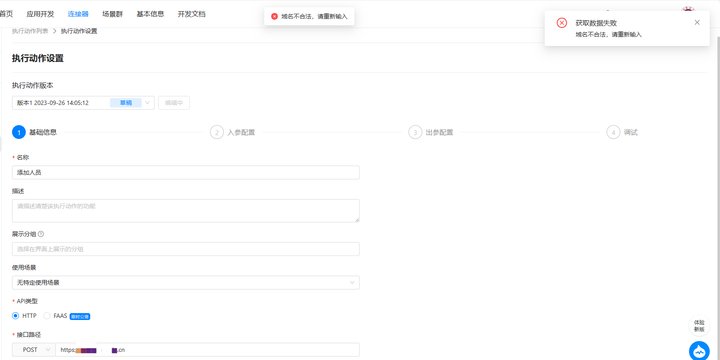Open the 展示分组 selection field
Screen dimensions: 720x360
[186, 249]
